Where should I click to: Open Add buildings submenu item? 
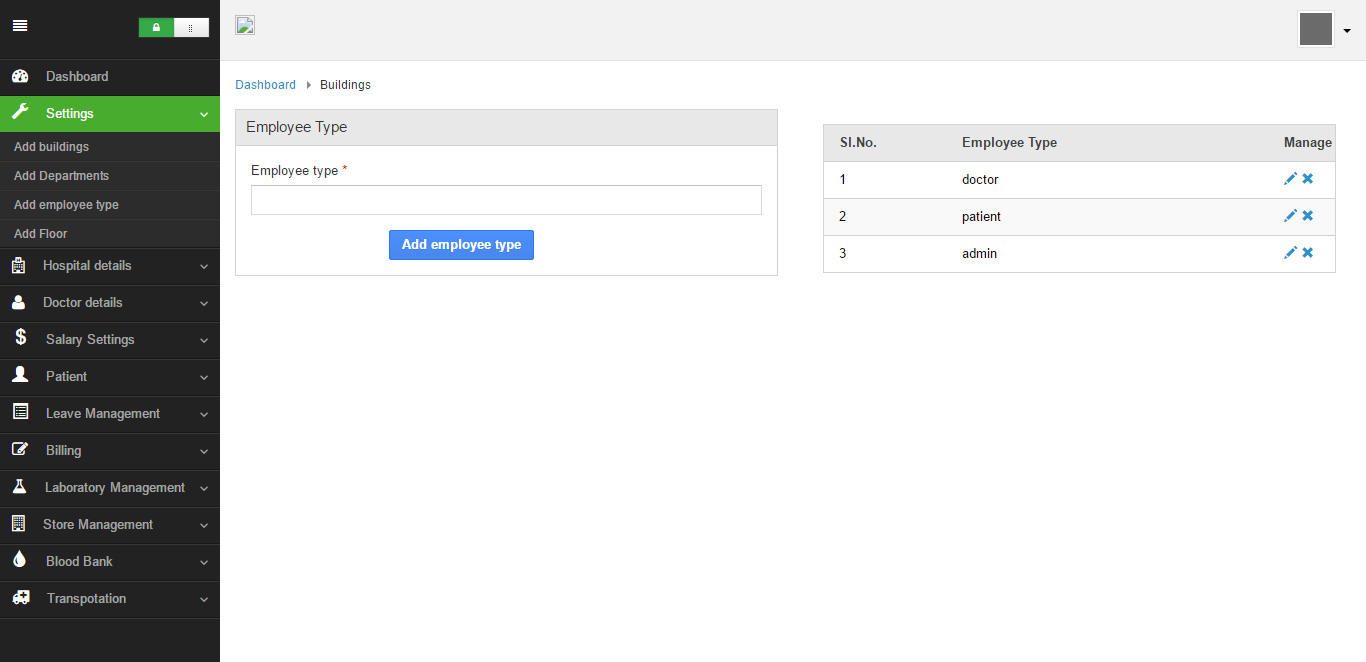[51, 147]
